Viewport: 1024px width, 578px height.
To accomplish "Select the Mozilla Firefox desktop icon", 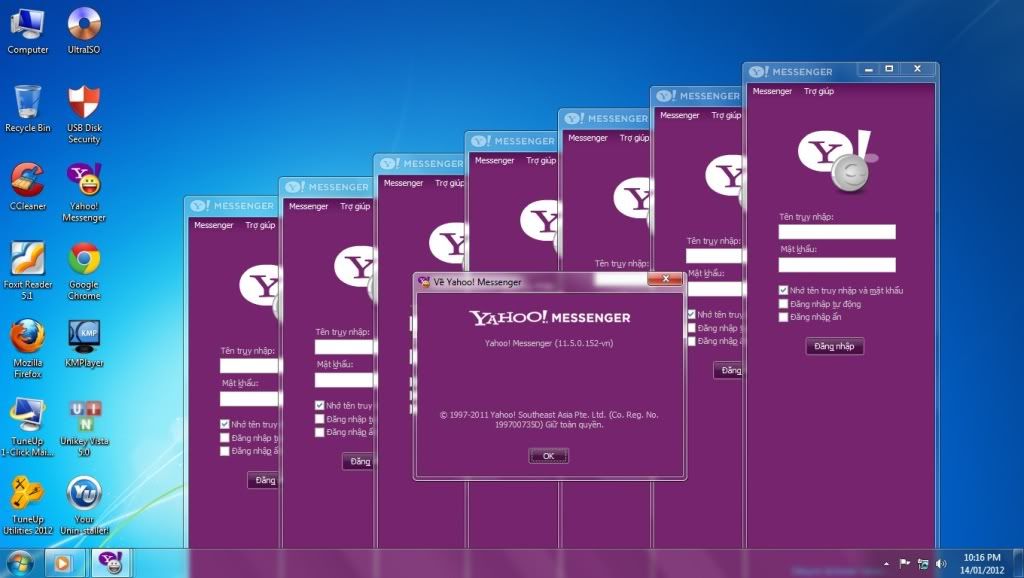I will [x=27, y=349].
